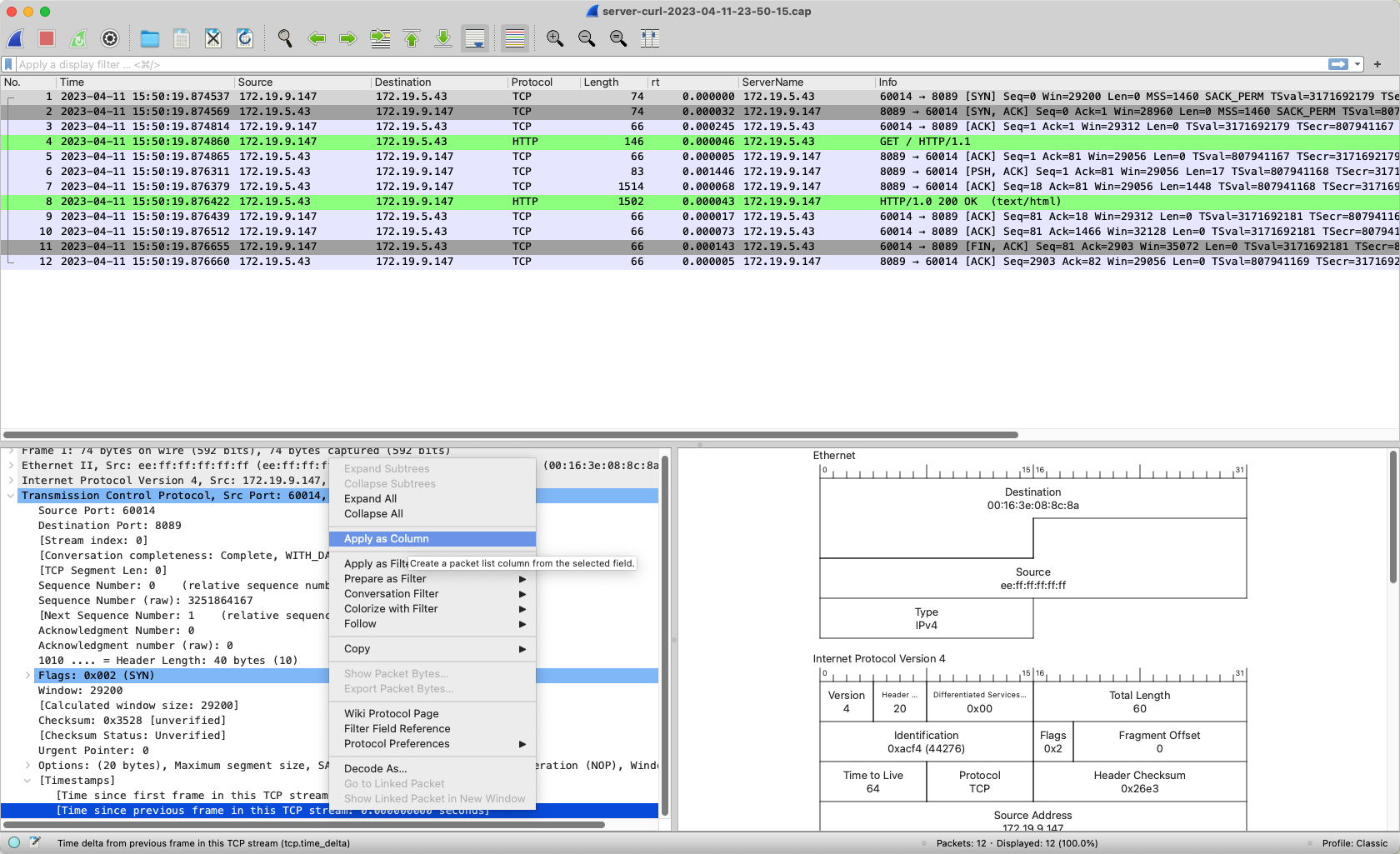Find a packet with the magnifier icon
This screenshot has height=854, width=1400.
point(285,38)
